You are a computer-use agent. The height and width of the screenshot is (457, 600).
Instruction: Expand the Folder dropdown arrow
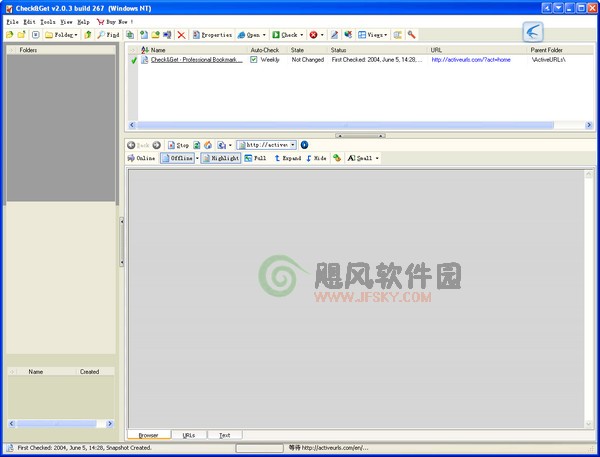[x=76, y=35]
